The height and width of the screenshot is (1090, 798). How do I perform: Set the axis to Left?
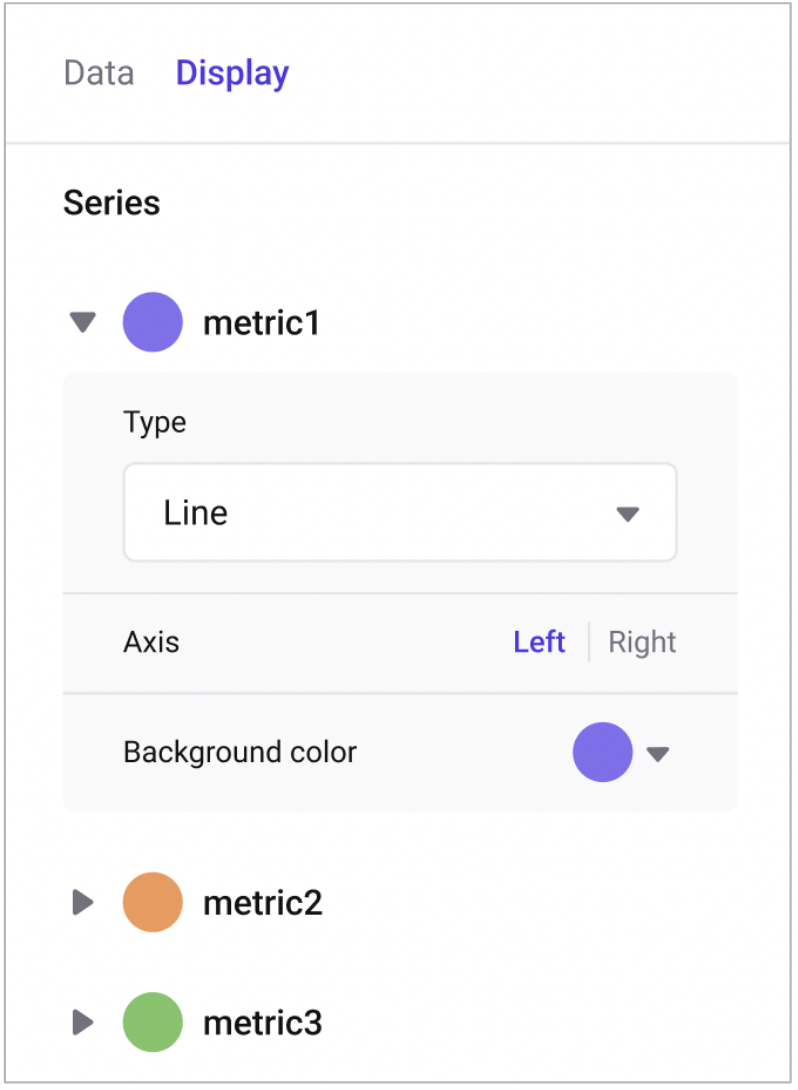pos(539,642)
